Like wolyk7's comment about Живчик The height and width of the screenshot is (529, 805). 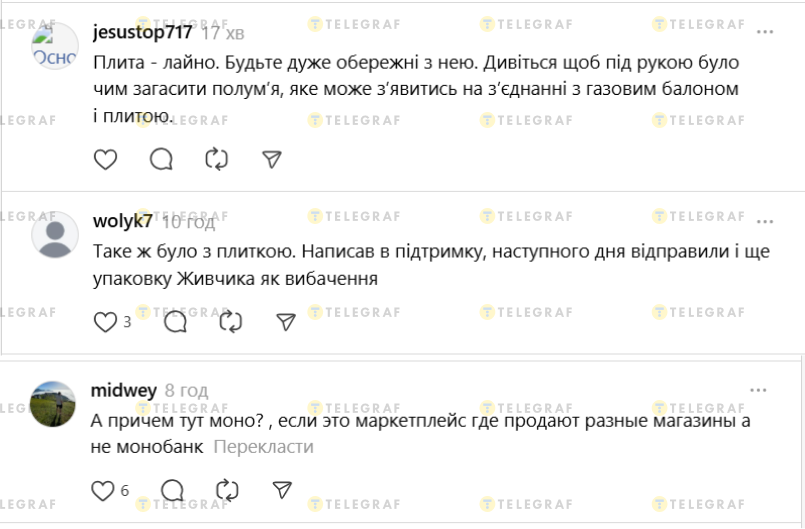pos(105,321)
